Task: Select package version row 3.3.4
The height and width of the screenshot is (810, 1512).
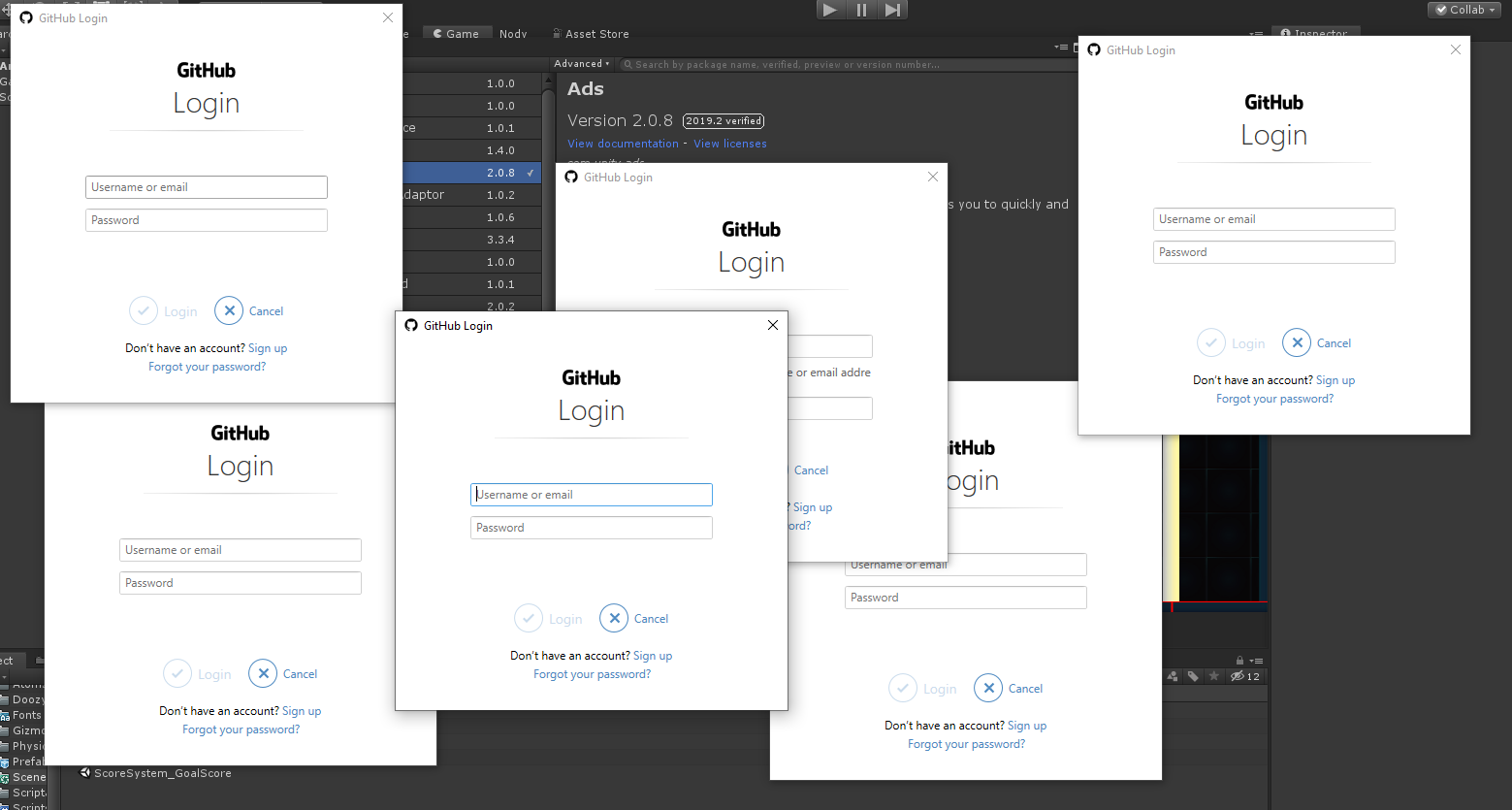Action: (471, 240)
